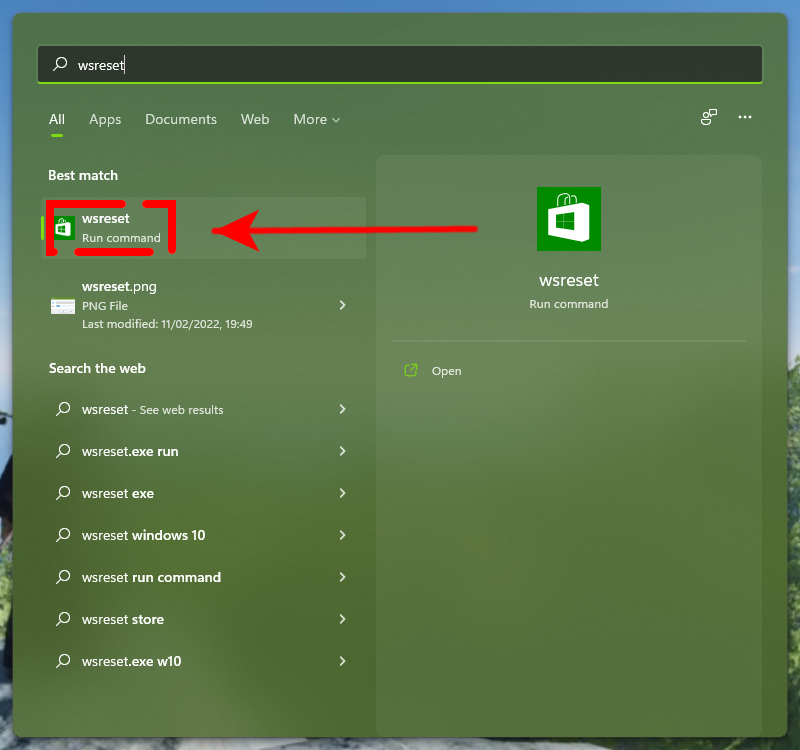Click the search icon beside 'wsreset windows 10'

pyautogui.click(x=63, y=534)
